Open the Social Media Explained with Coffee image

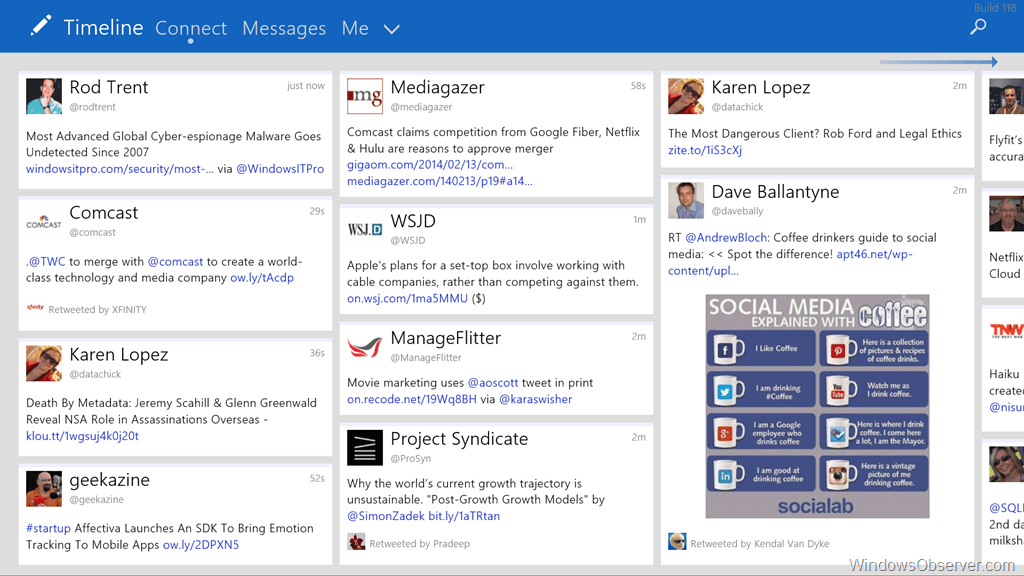(817, 406)
